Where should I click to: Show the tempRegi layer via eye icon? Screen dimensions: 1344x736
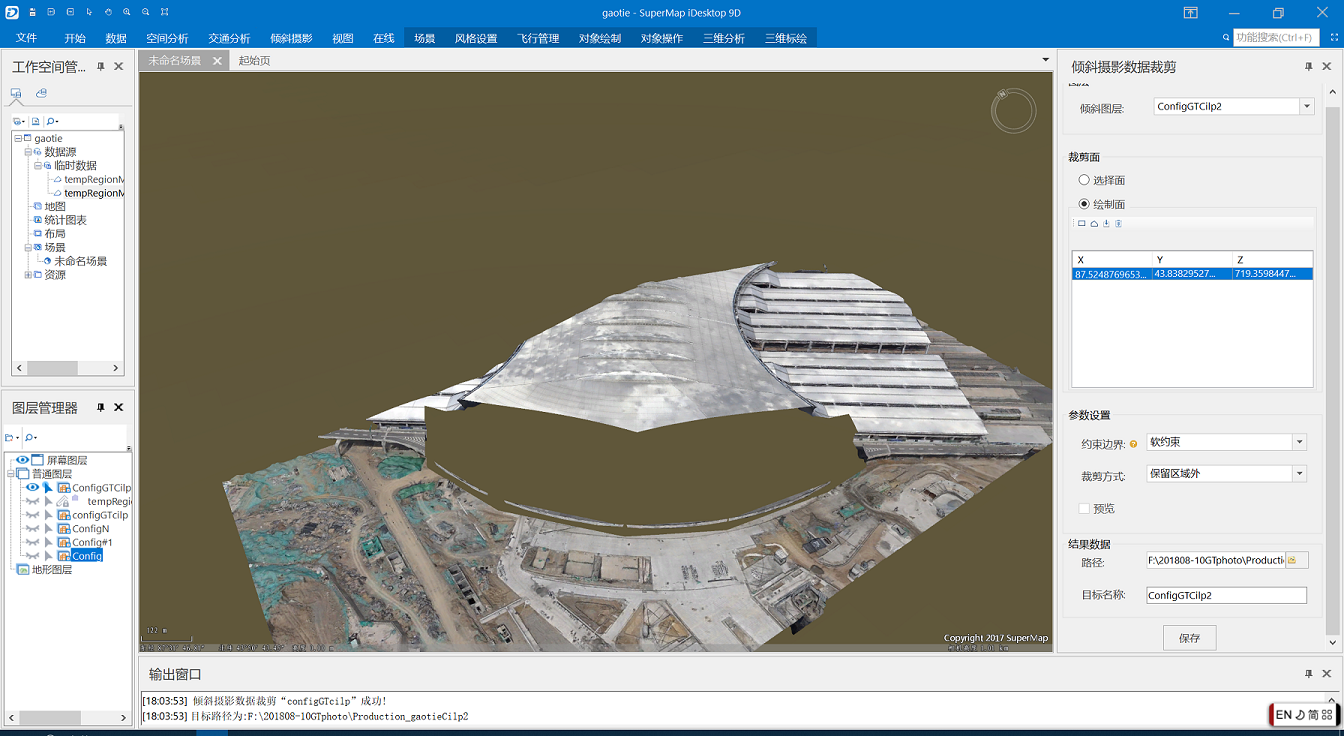pyautogui.click(x=32, y=501)
